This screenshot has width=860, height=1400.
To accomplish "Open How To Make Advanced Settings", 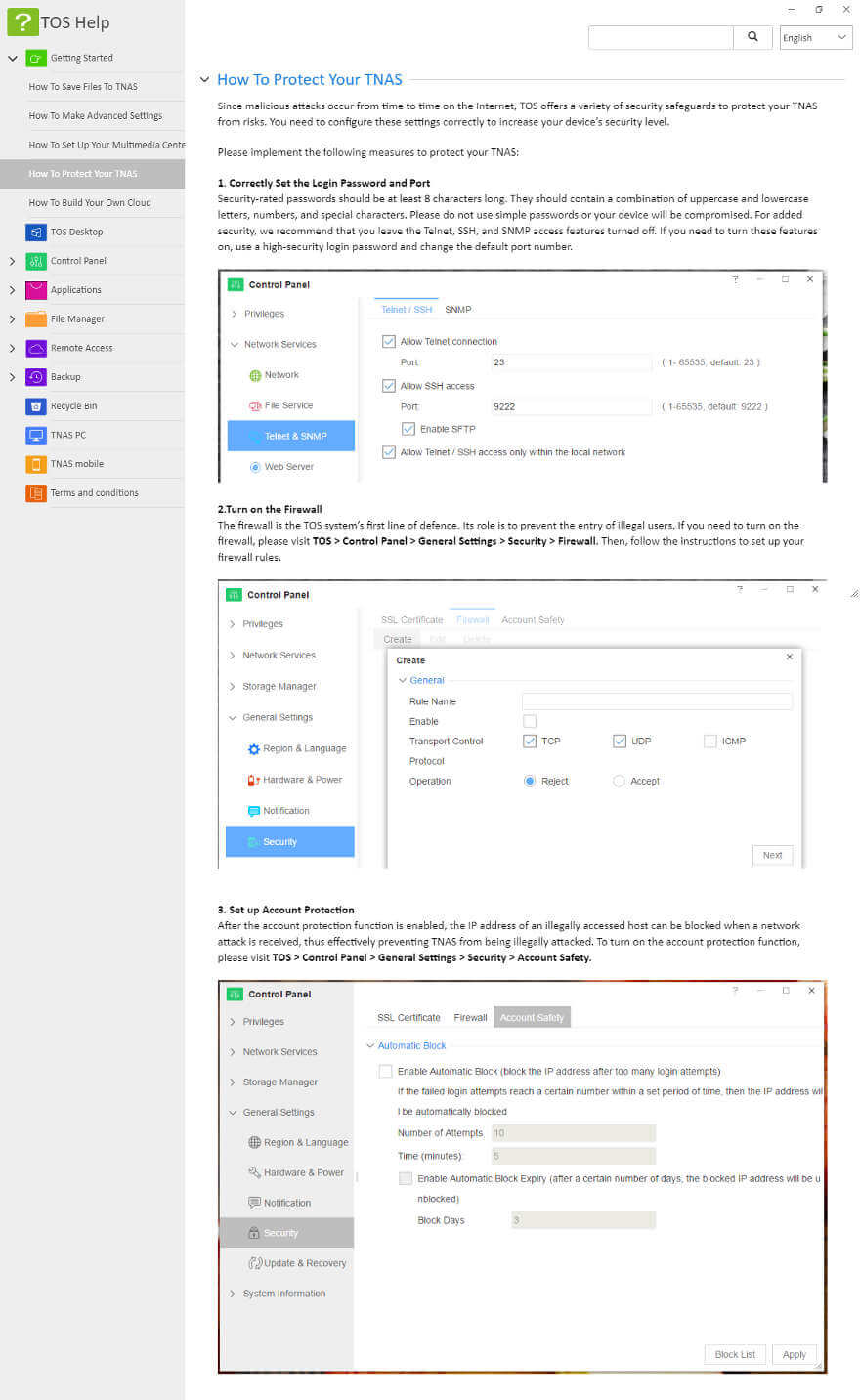I will point(96,115).
